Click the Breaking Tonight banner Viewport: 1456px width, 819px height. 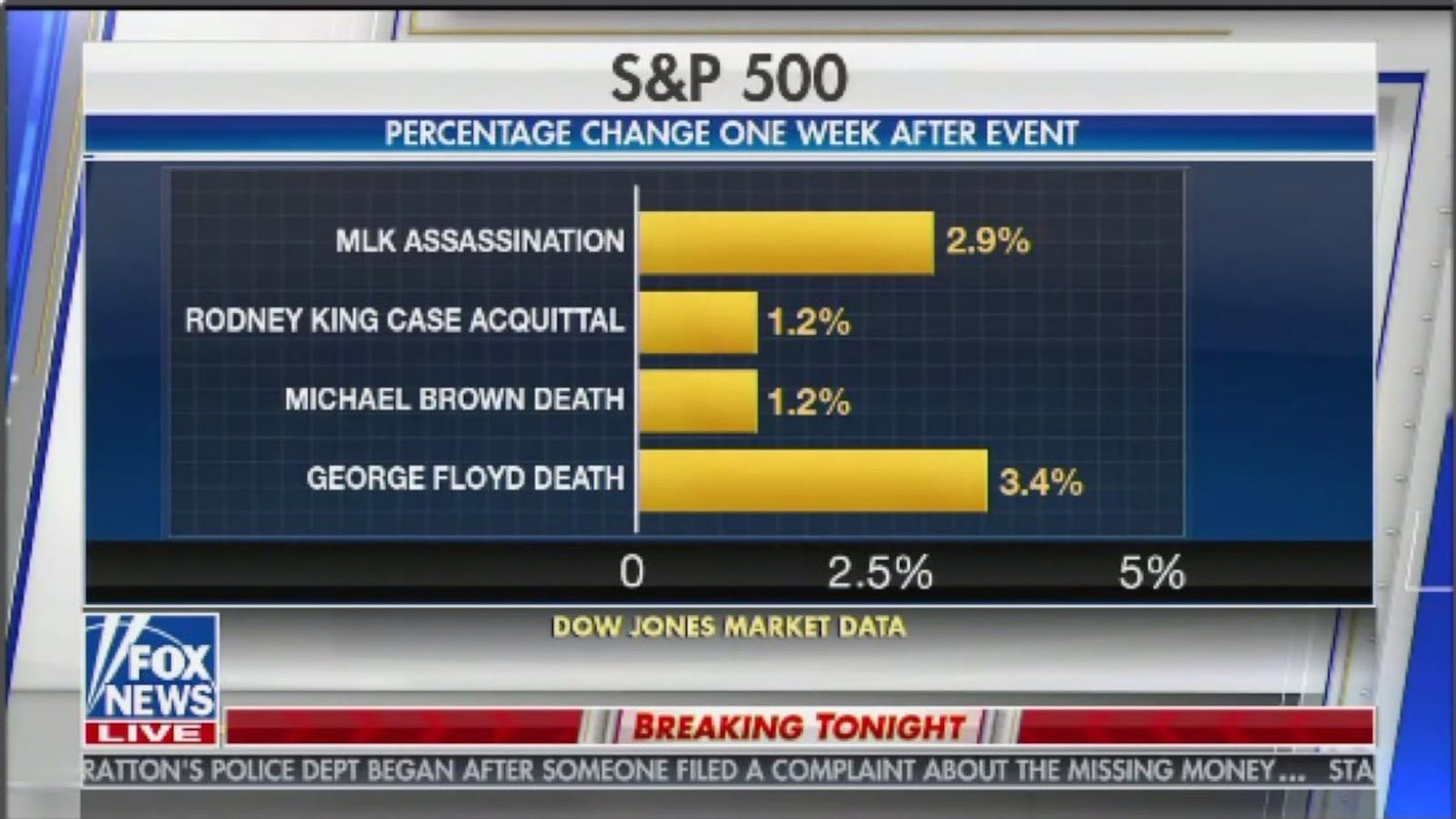pyautogui.click(x=798, y=727)
